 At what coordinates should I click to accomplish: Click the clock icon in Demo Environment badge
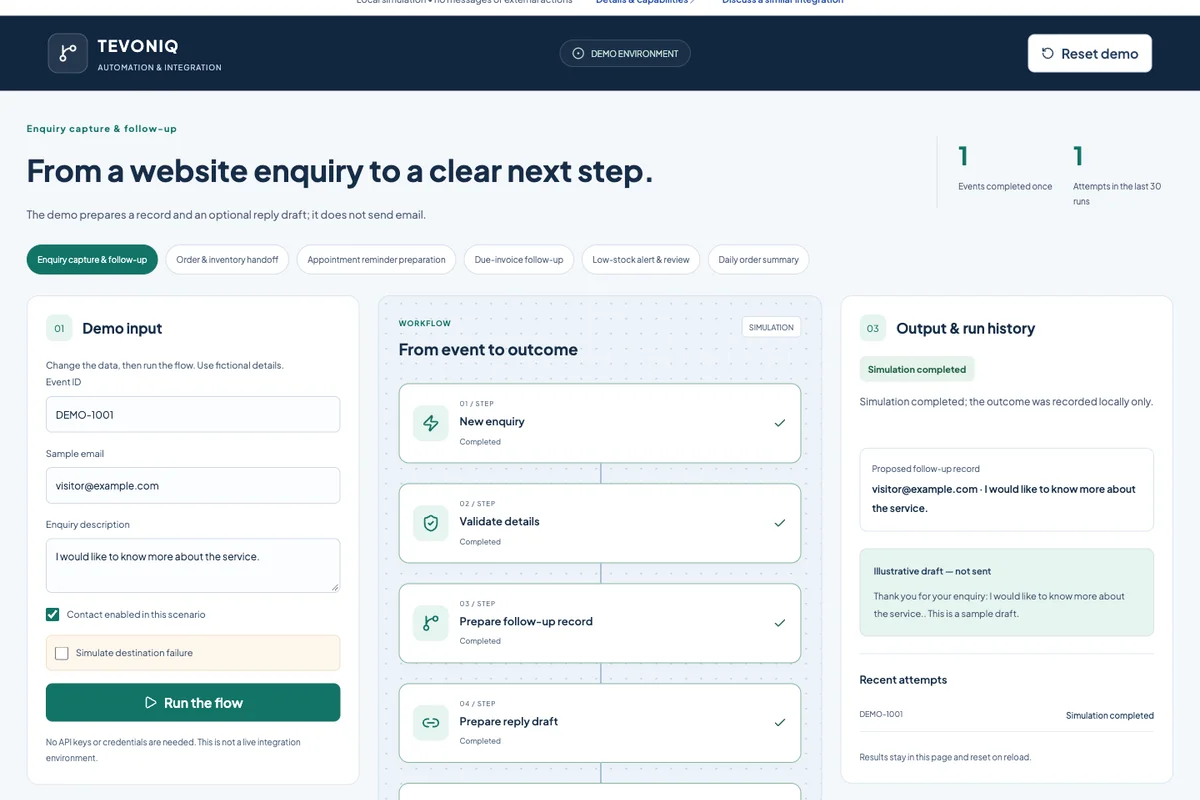tap(578, 54)
